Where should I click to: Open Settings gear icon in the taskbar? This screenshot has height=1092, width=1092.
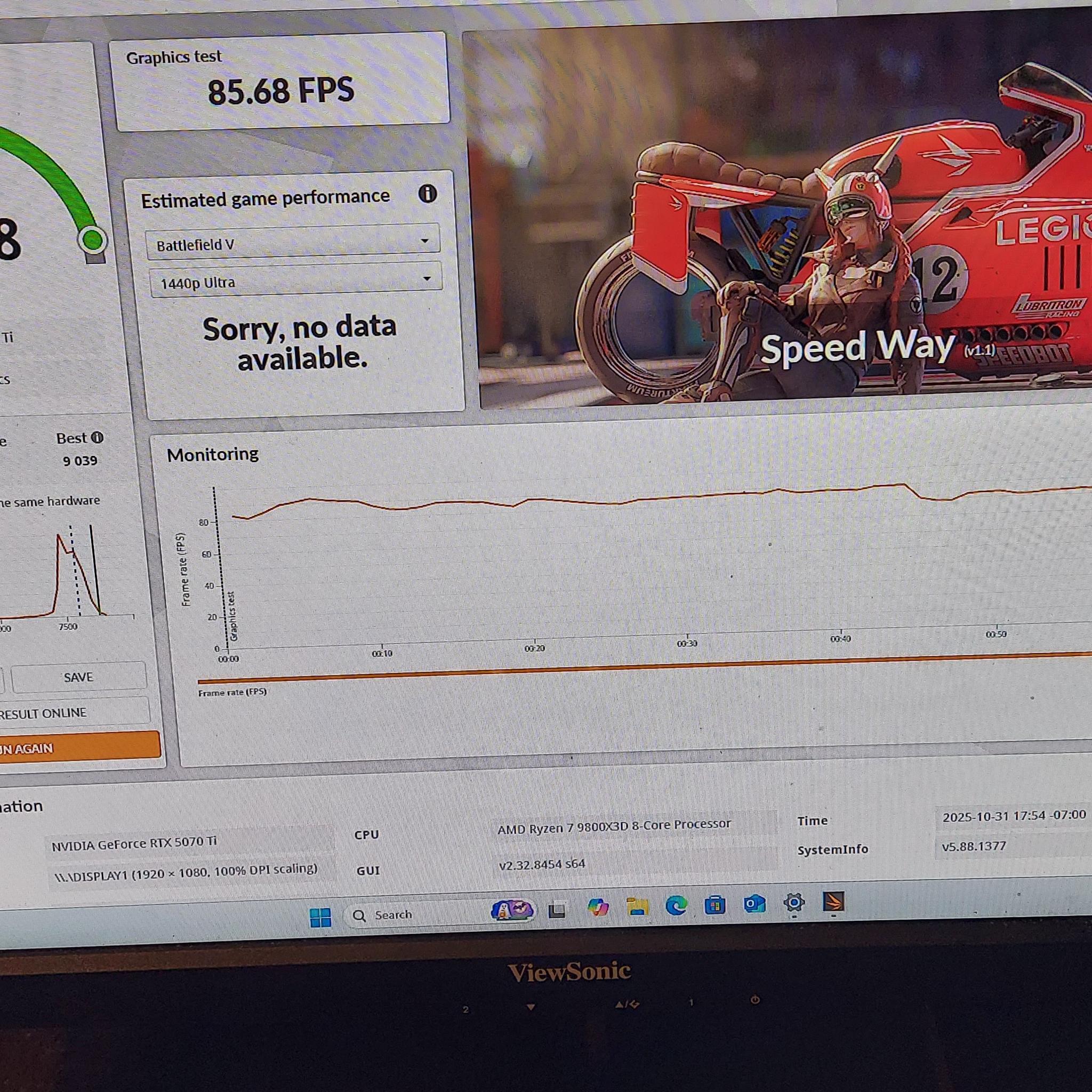[x=793, y=903]
